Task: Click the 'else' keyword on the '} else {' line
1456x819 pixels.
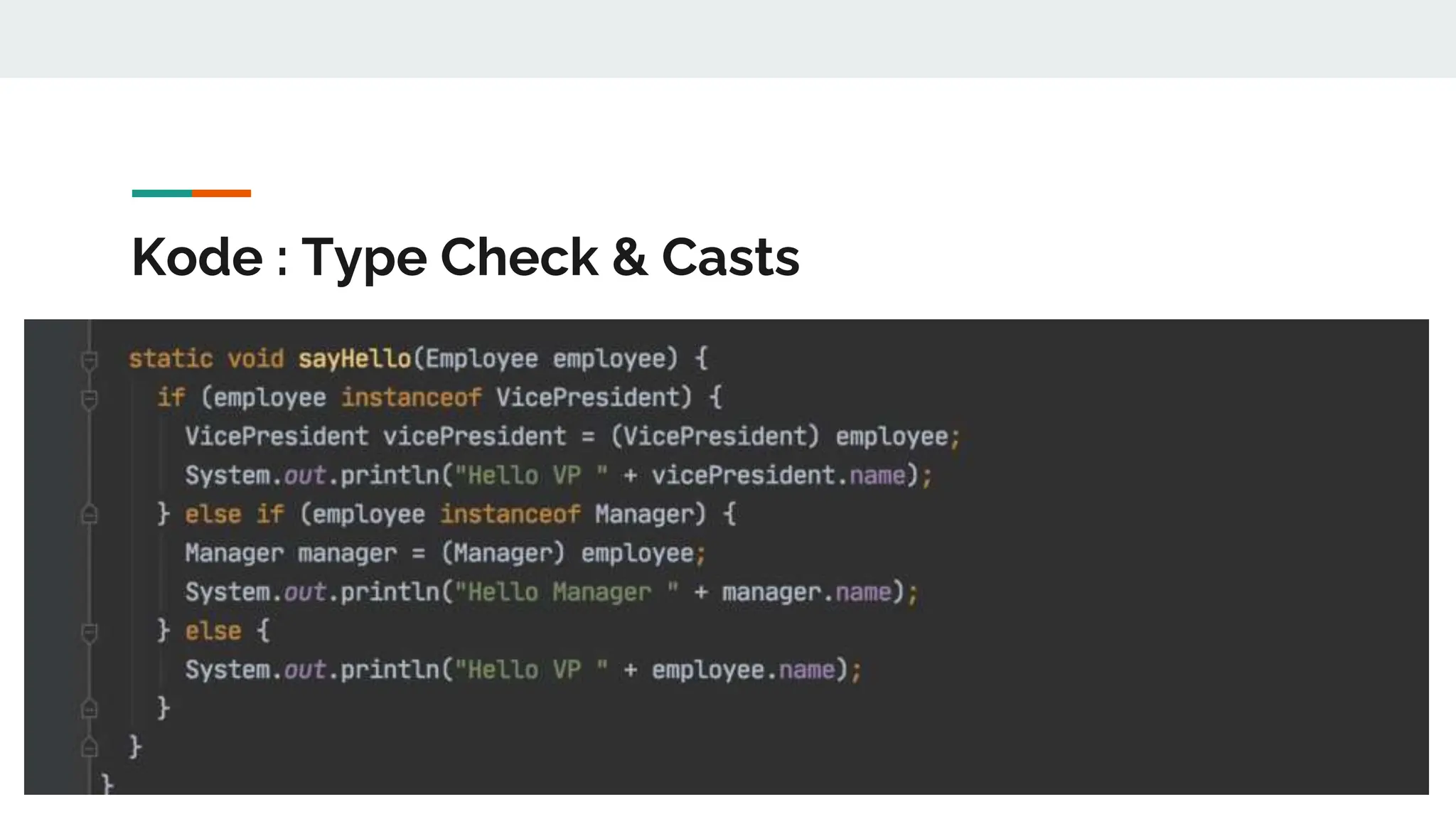Action: (213, 631)
